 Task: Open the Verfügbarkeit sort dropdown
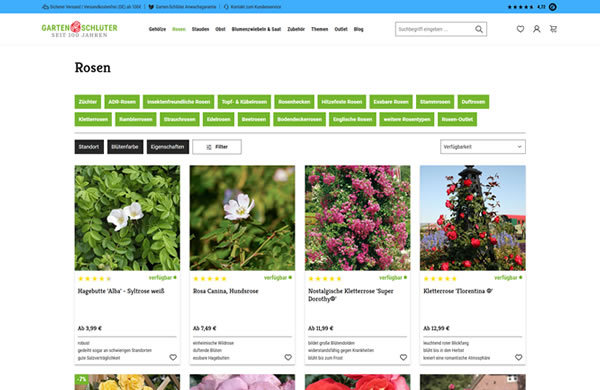[483, 147]
